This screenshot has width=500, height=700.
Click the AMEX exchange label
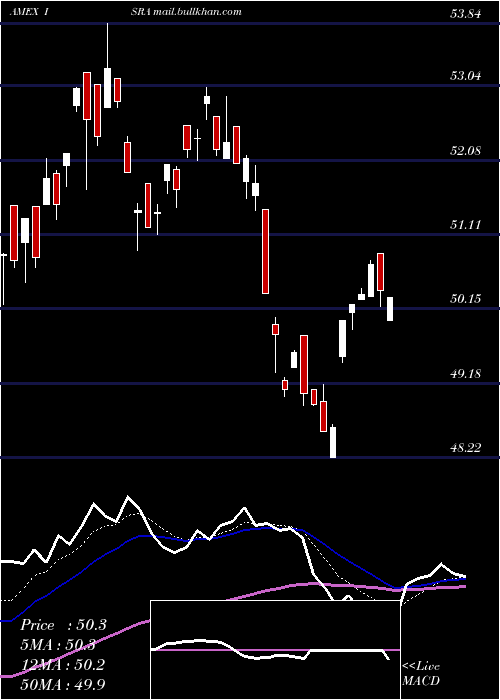[x=24, y=12]
